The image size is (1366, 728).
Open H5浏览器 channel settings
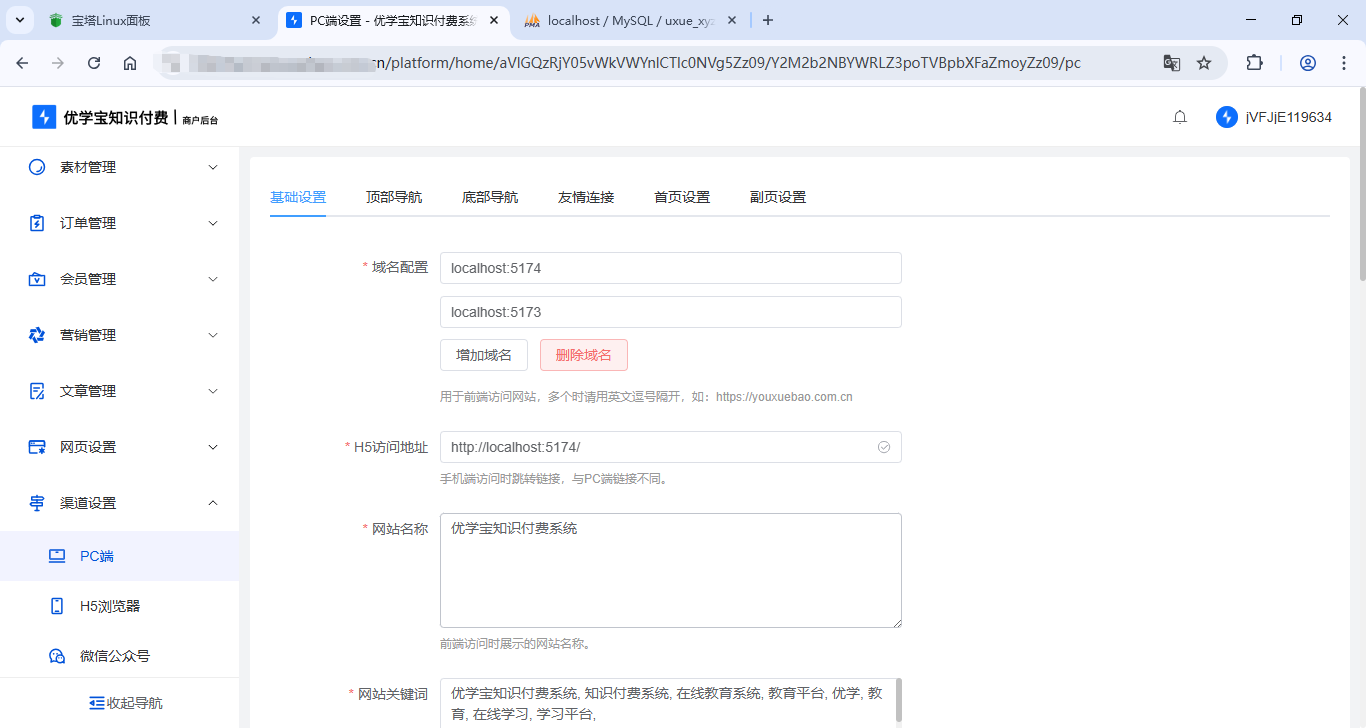[109, 606]
